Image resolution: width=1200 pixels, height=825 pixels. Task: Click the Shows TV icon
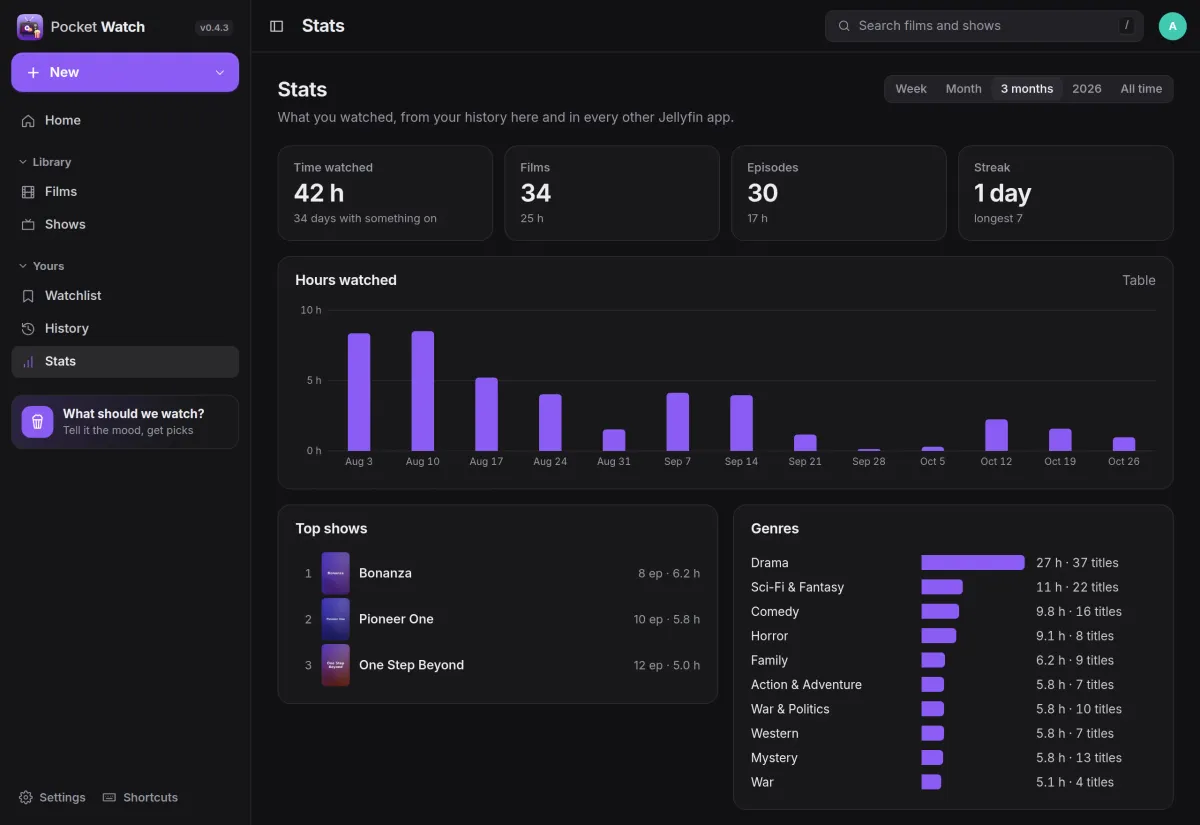pos(28,224)
